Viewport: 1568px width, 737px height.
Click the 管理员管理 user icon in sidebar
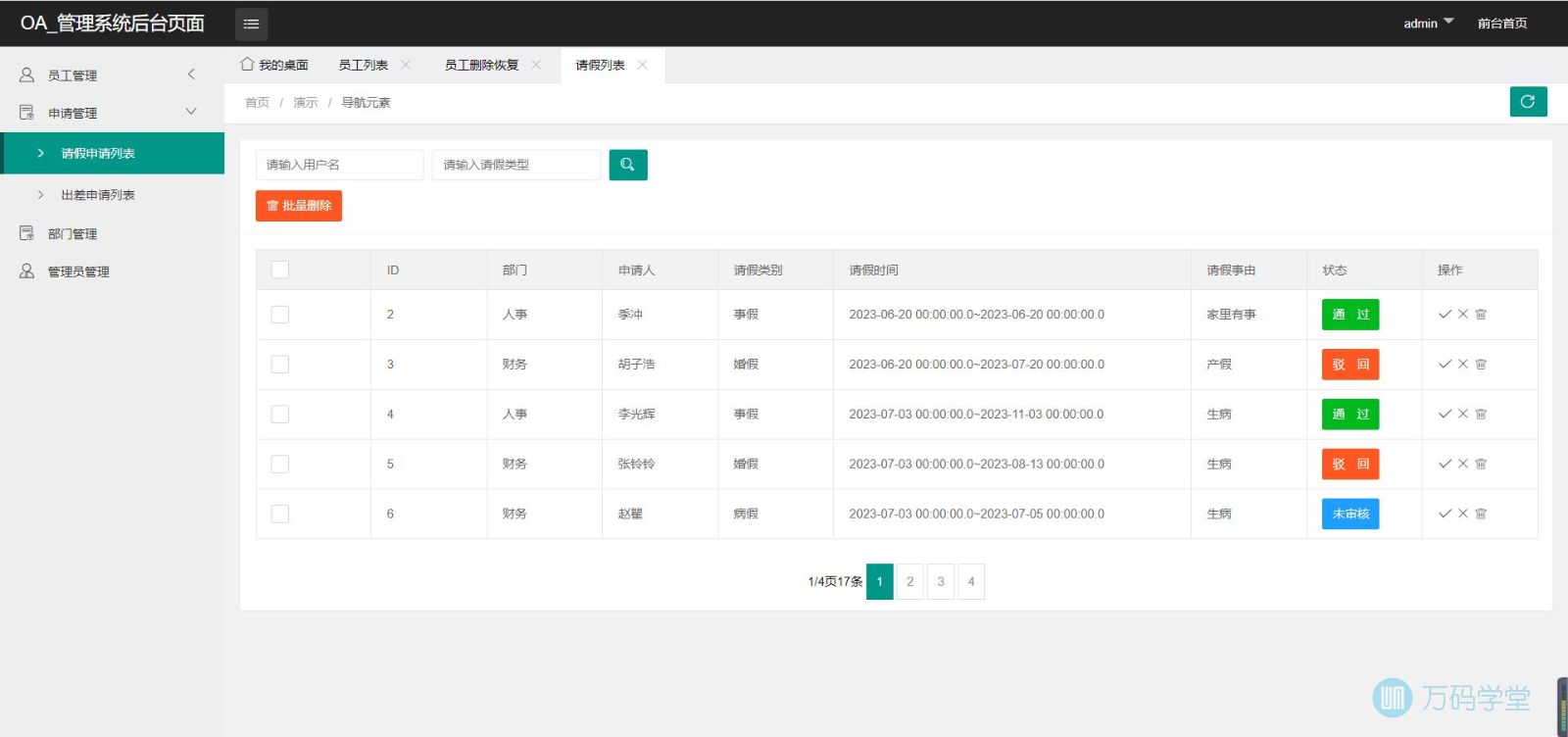pyautogui.click(x=26, y=271)
